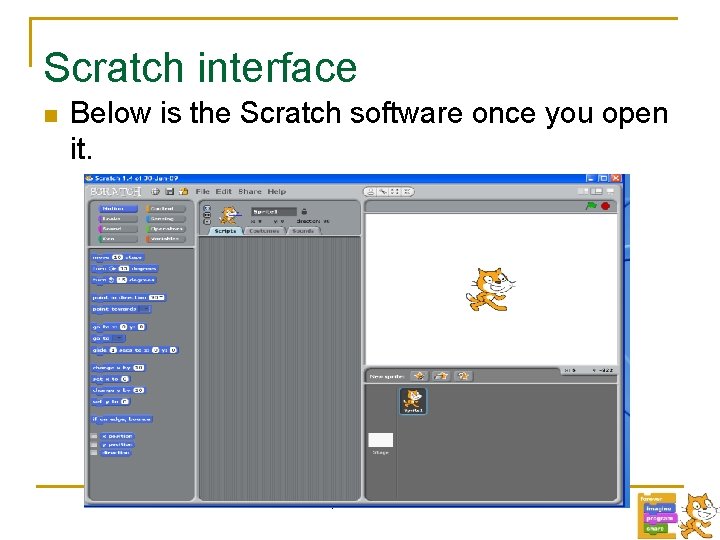Click the turn counterclockwise 15 degrees block
720x540 pixels.
(x=124, y=280)
